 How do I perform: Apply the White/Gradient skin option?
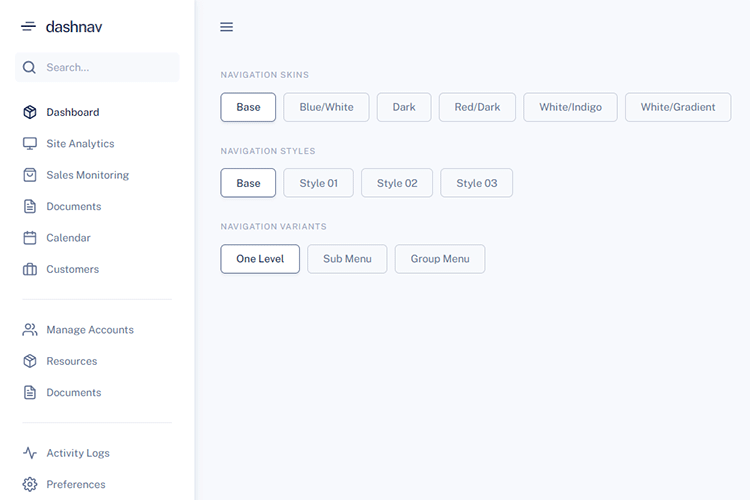point(678,107)
